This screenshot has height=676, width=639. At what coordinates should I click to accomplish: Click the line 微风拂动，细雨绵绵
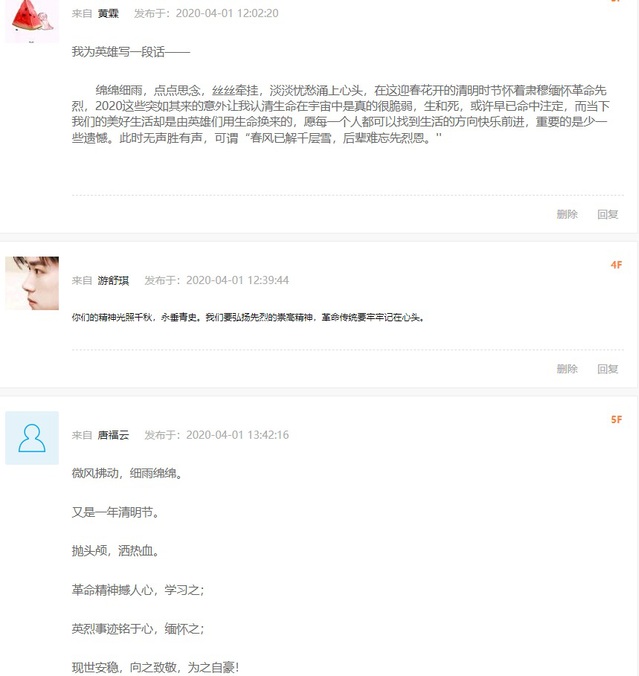[x=127, y=473]
